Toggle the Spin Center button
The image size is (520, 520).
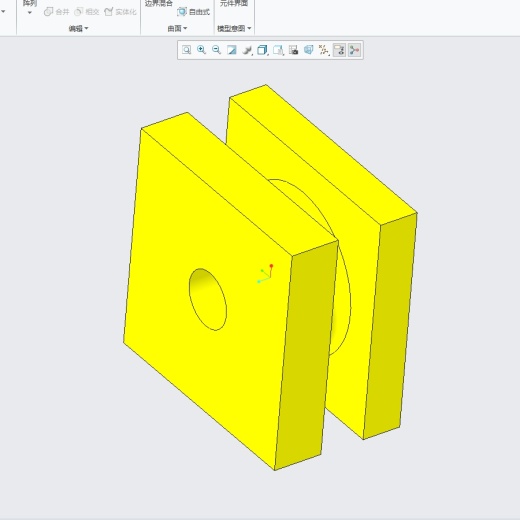pyautogui.click(x=354, y=50)
